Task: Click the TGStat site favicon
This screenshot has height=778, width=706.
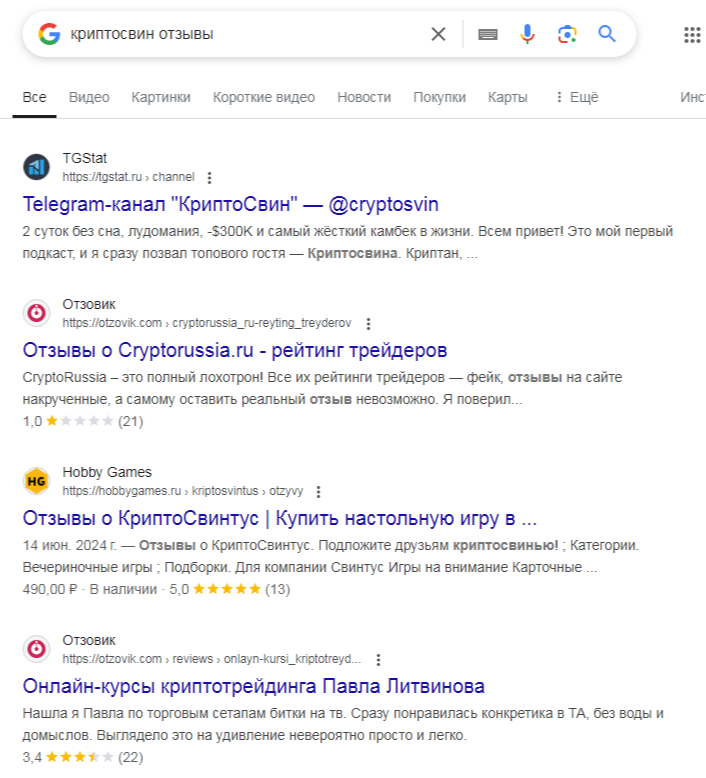Action: pos(37,167)
